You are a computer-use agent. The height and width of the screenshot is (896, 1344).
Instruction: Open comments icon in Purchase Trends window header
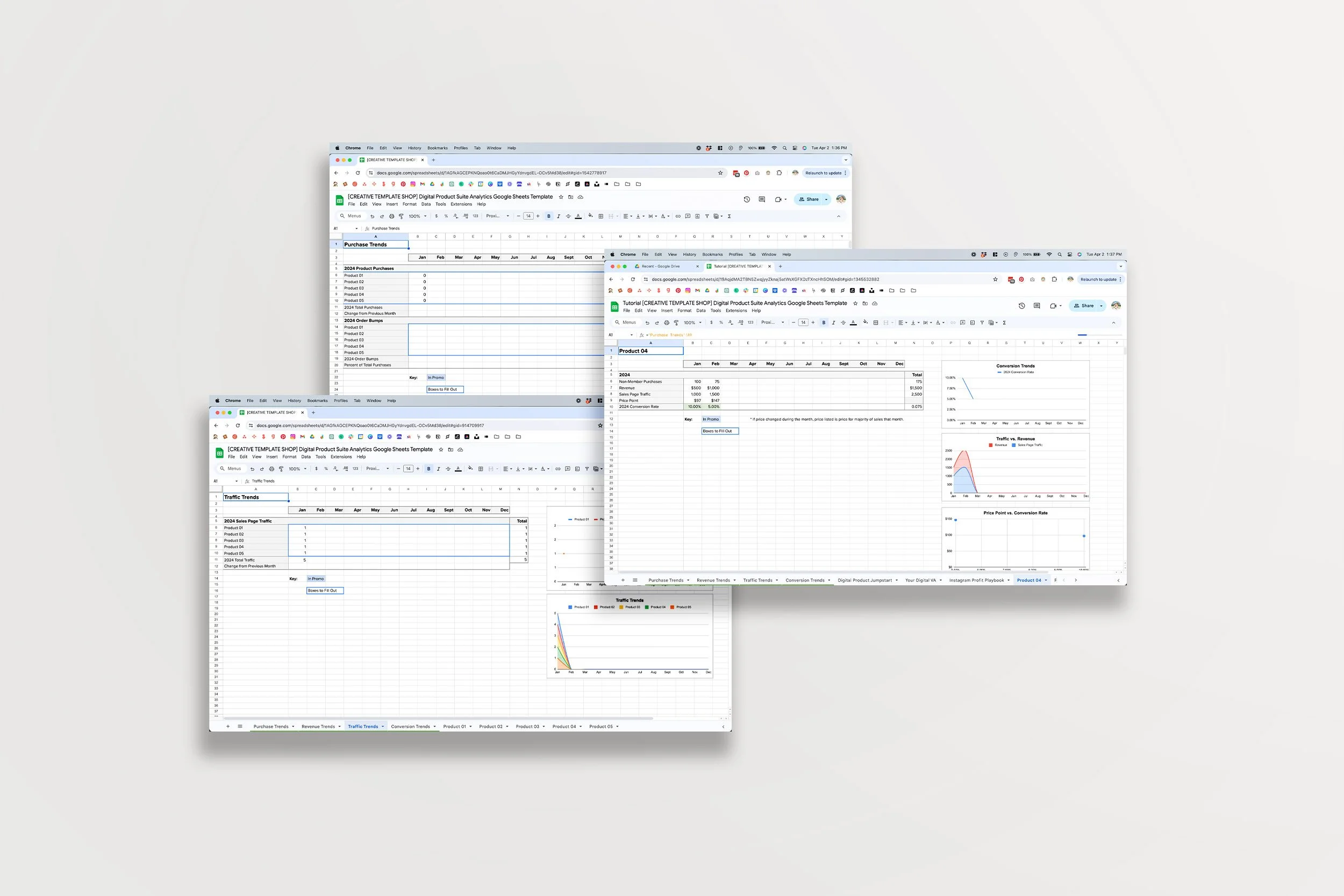pyautogui.click(x=762, y=199)
